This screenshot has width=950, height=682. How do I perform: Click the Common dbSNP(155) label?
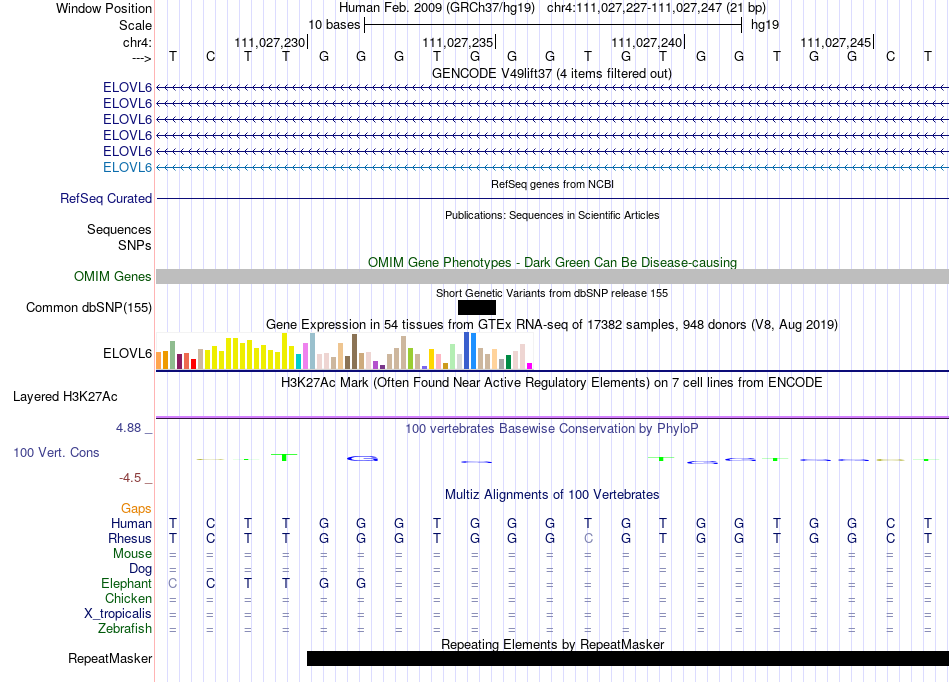[88, 308]
